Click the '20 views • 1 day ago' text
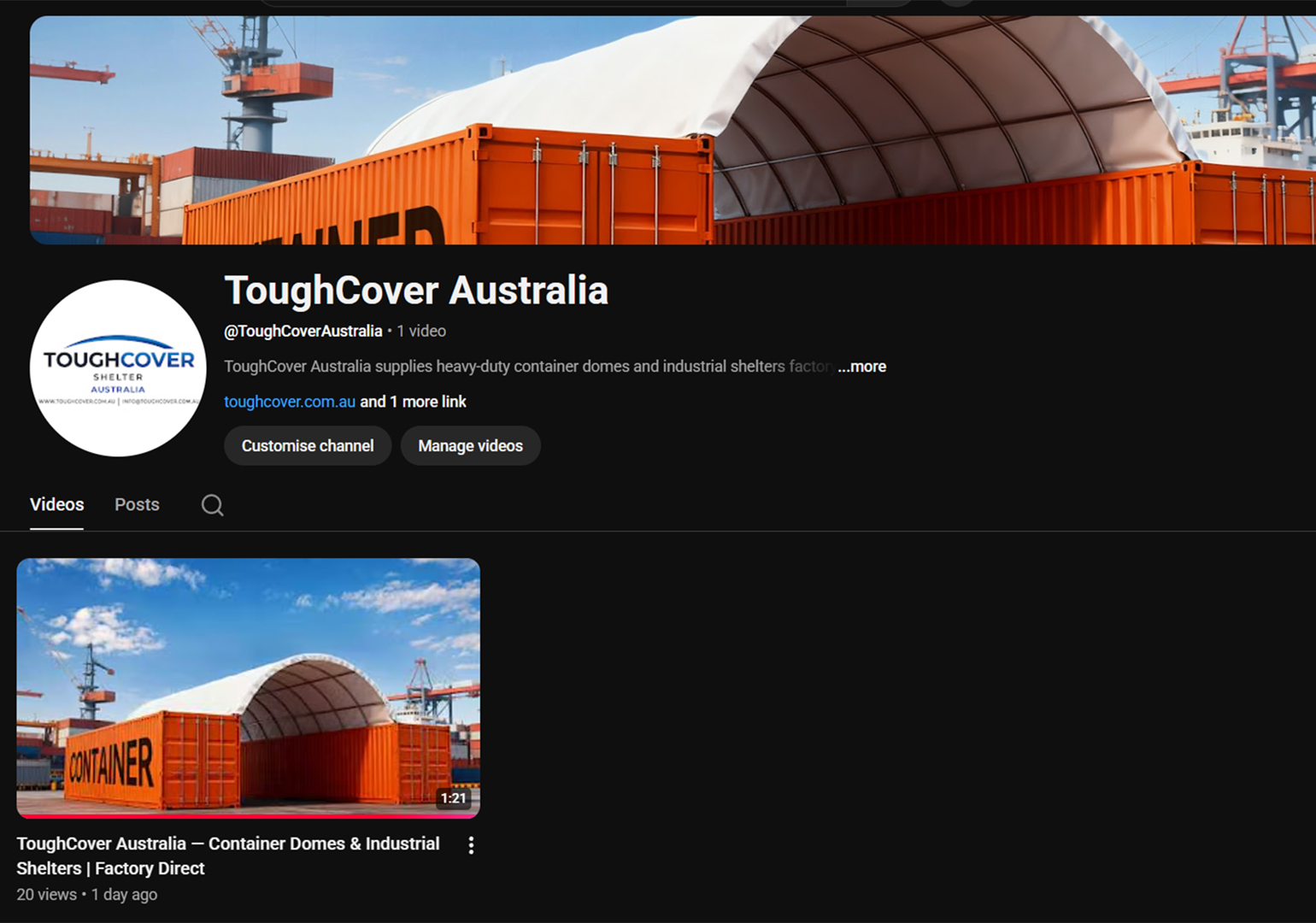This screenshot has width=1316, height=923. 87,895
